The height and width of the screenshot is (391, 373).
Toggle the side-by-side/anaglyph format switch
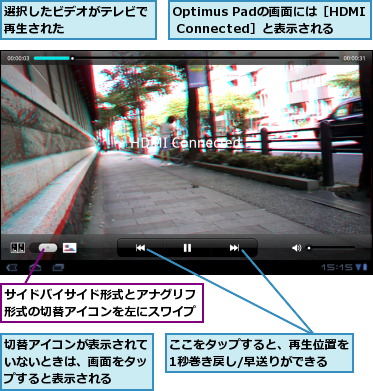[44, 248]
